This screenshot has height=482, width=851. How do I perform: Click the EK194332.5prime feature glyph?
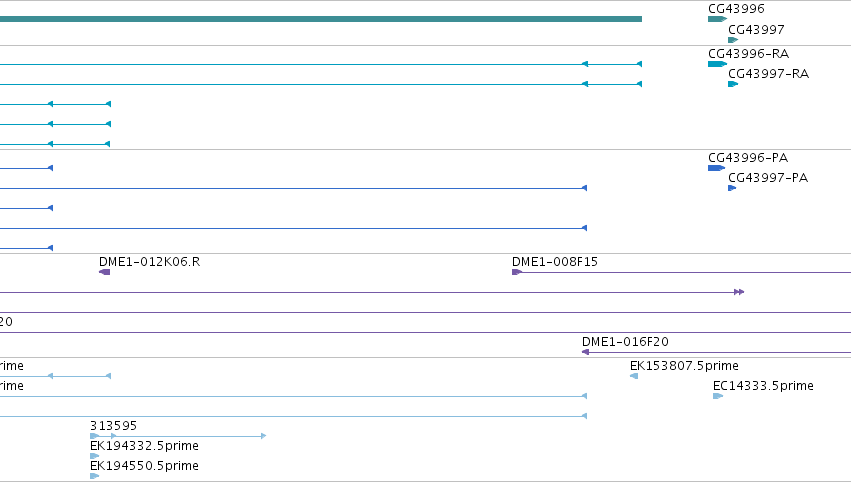(94, 456)
